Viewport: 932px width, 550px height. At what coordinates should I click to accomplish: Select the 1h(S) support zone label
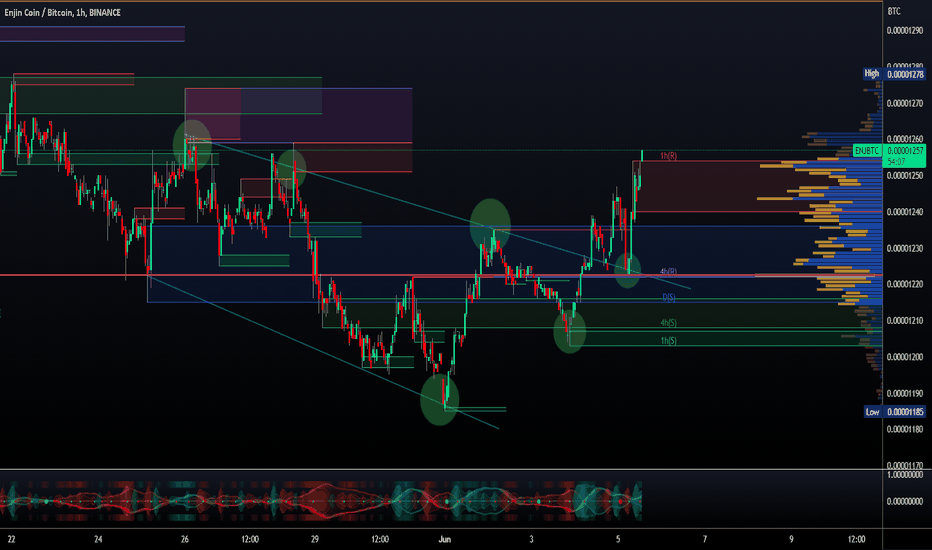pyautogui.click(x=669, y=341)
